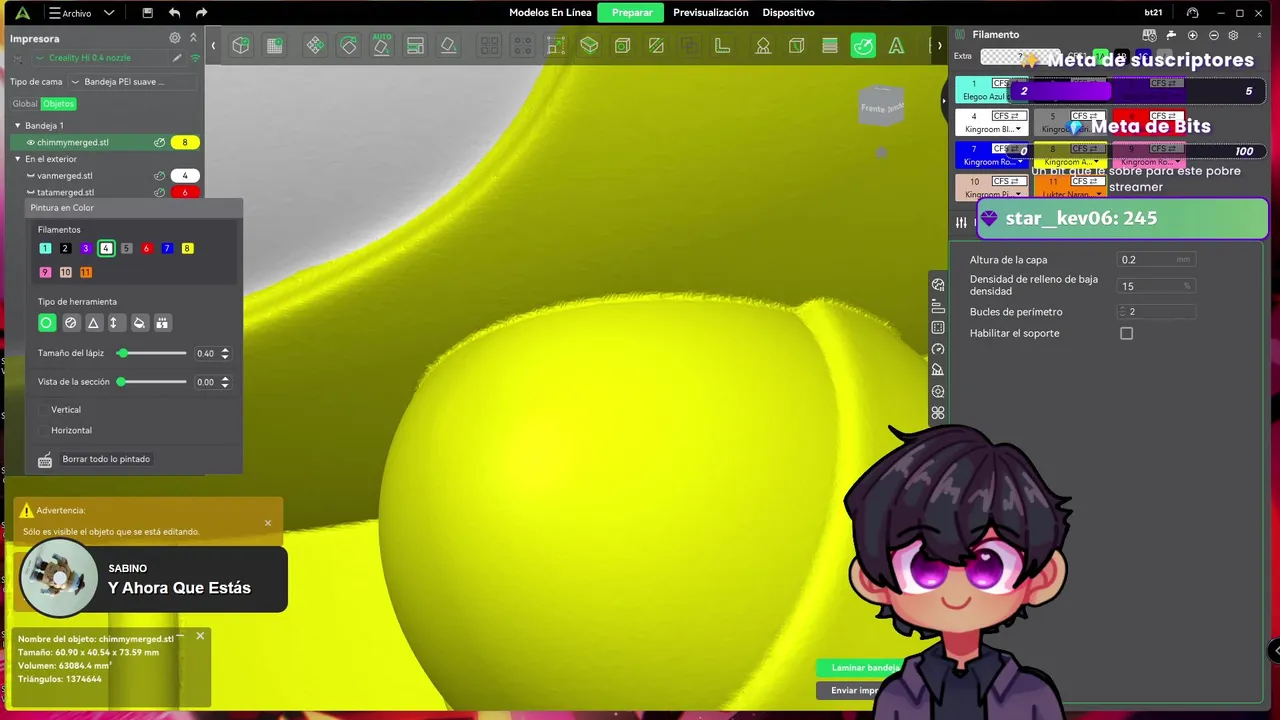Switch parameters to Global mode

point(25,104)
